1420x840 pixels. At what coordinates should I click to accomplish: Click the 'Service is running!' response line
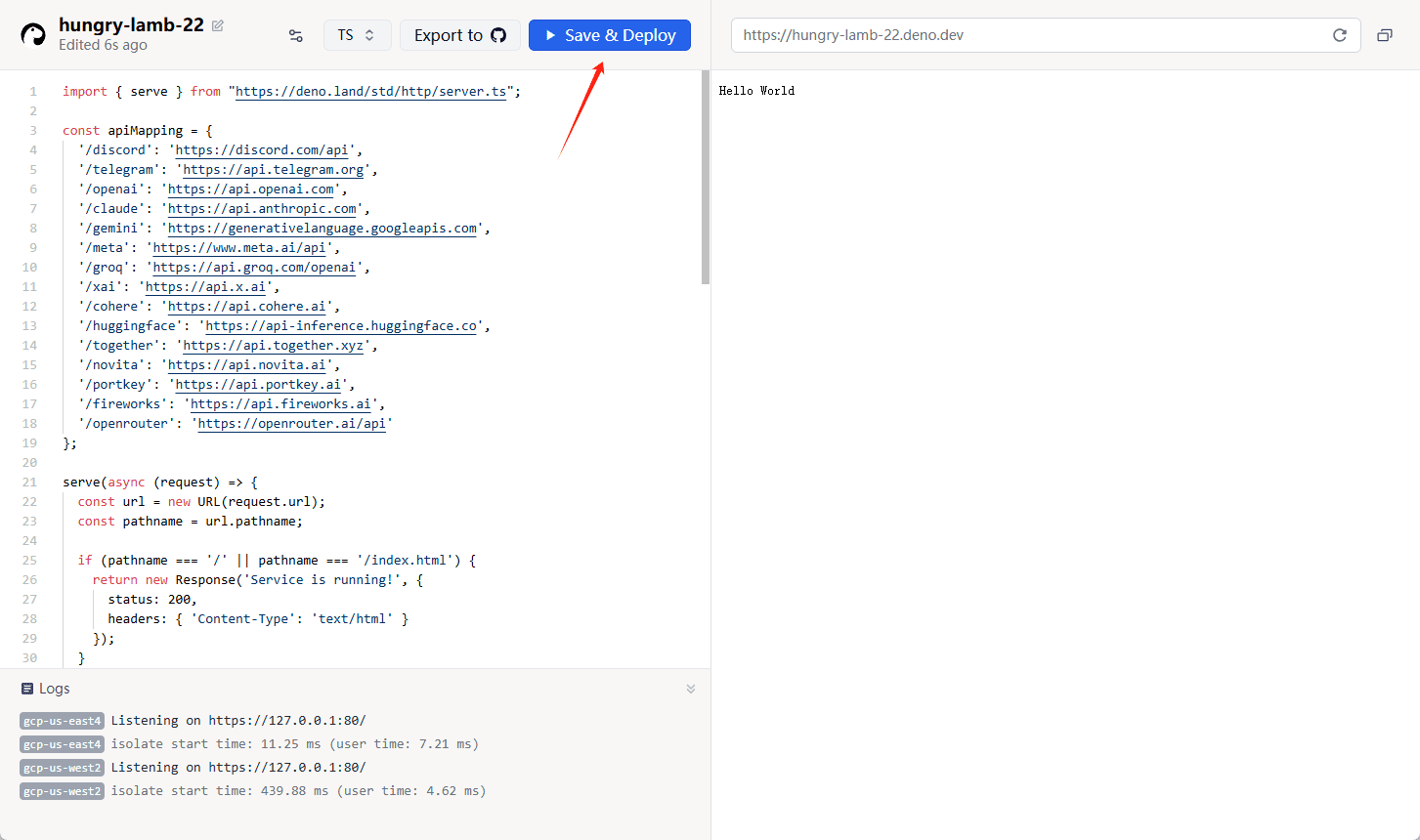258,579
